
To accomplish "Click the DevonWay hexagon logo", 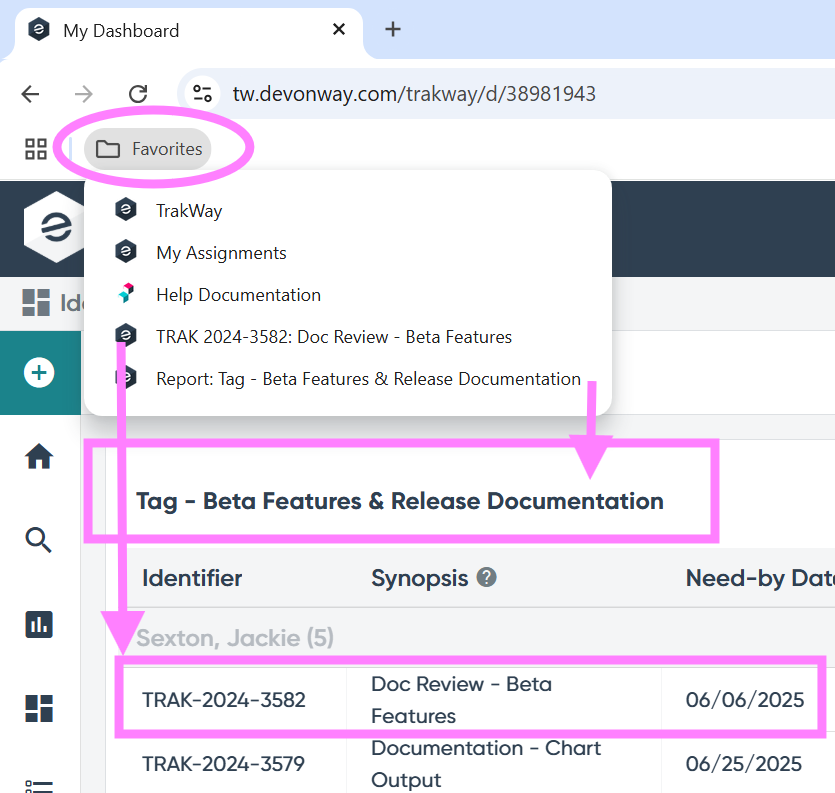I will [x=54, y=227].
